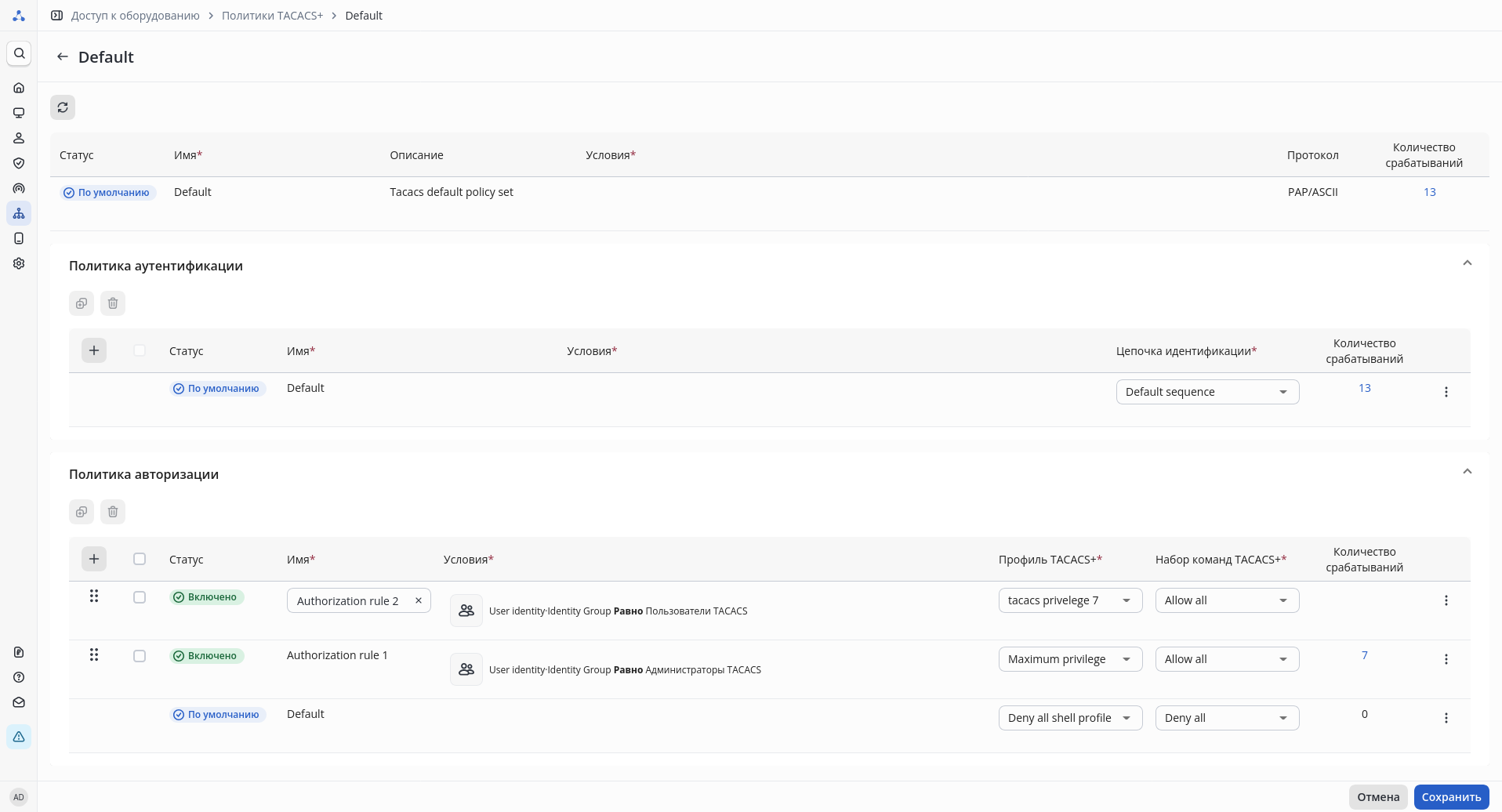Open the Default sequence dropdown
1502x812 pixels.
pos(1207,392)
